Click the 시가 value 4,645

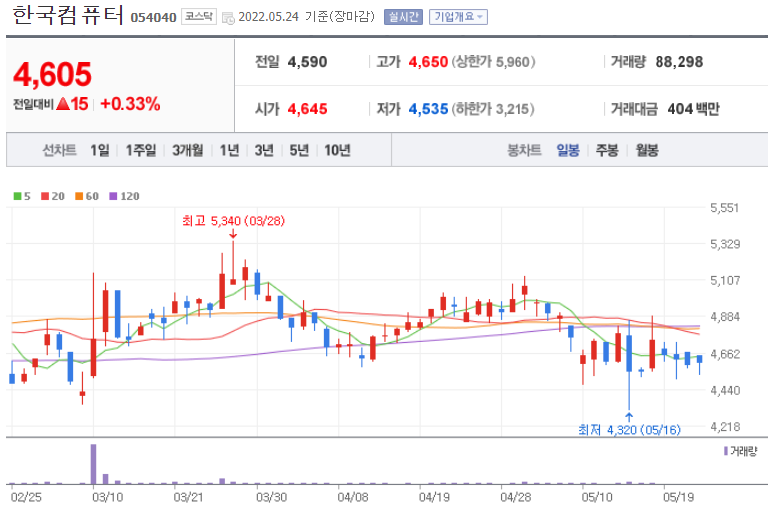[308, 109]
